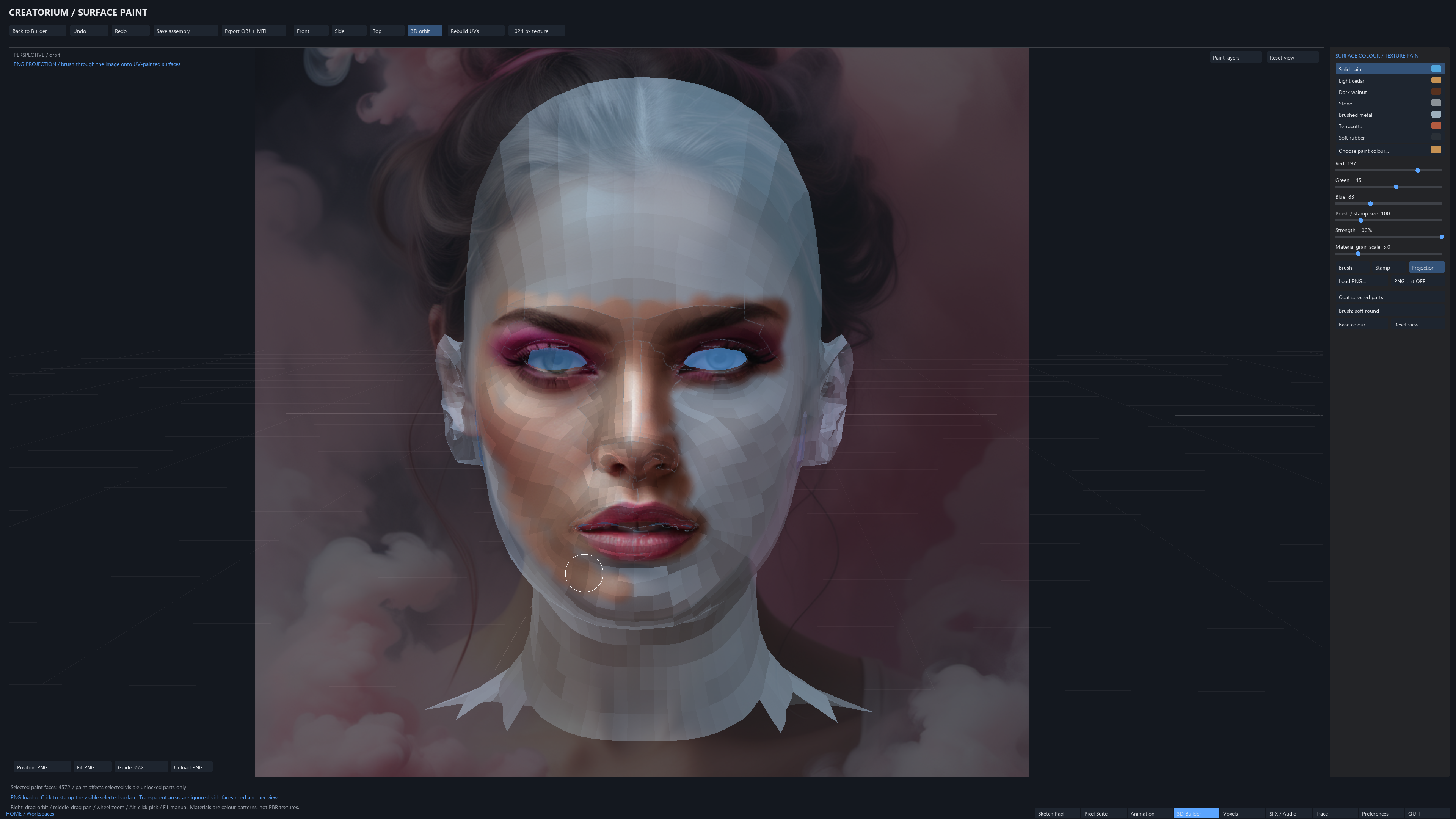This screenshot has height=819, width=1456.
Task: Click Back to Builder button
Action: click(37, 31)
